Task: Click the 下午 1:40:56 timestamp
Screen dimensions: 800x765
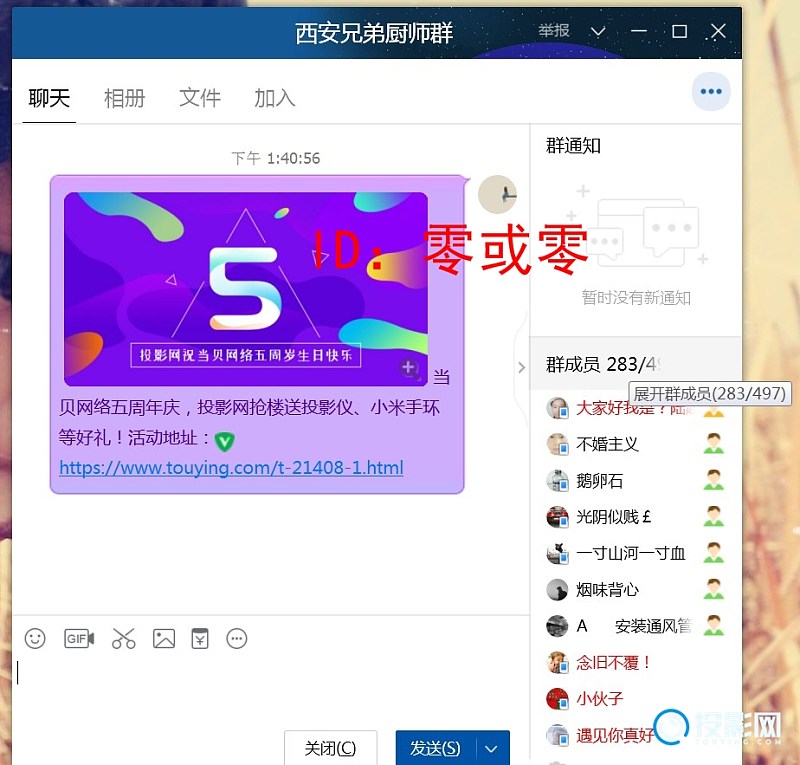Action: pyautogui.click(x=276, y=158)
